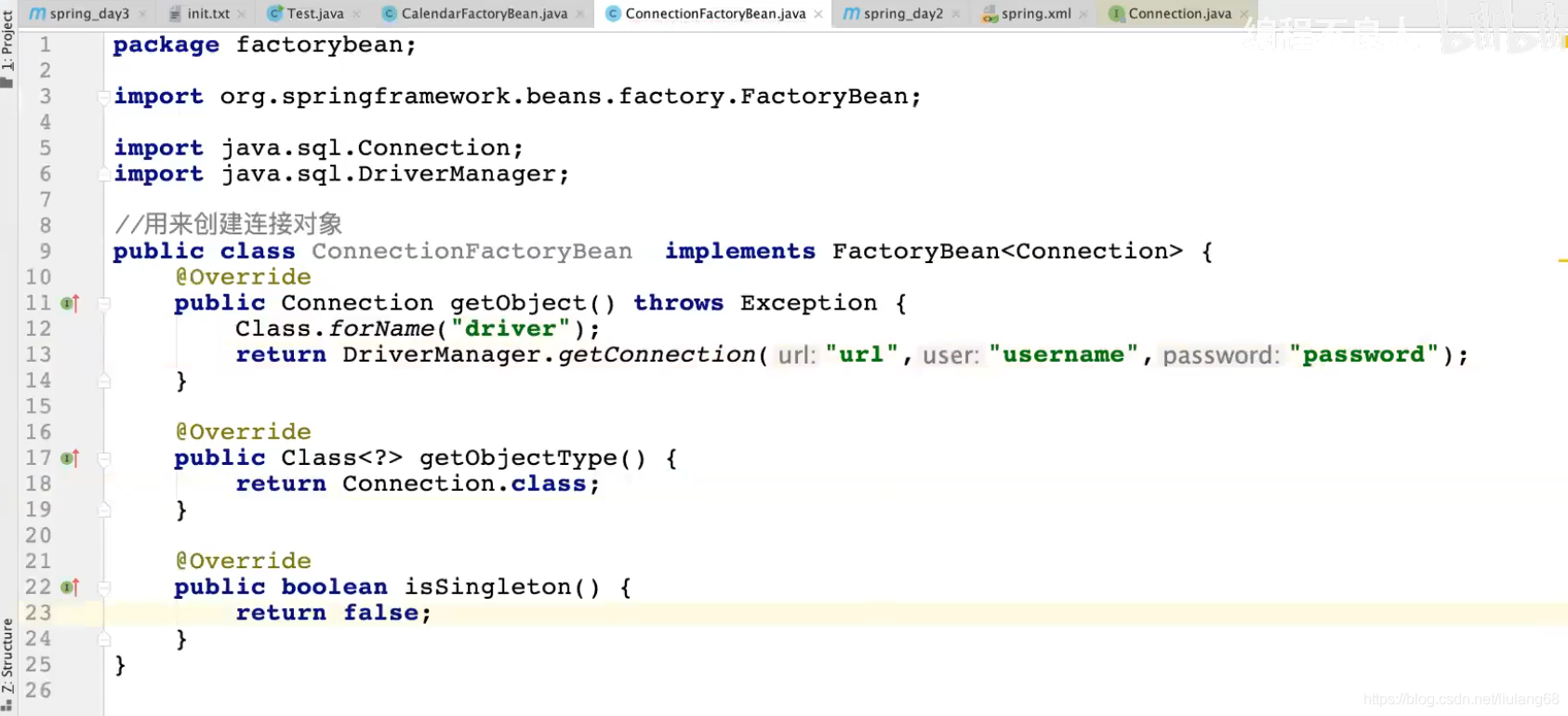Close the spring.xml tab
Image resolution: width=1568 pixels, height=716 pixels.
click(1083, 14)
